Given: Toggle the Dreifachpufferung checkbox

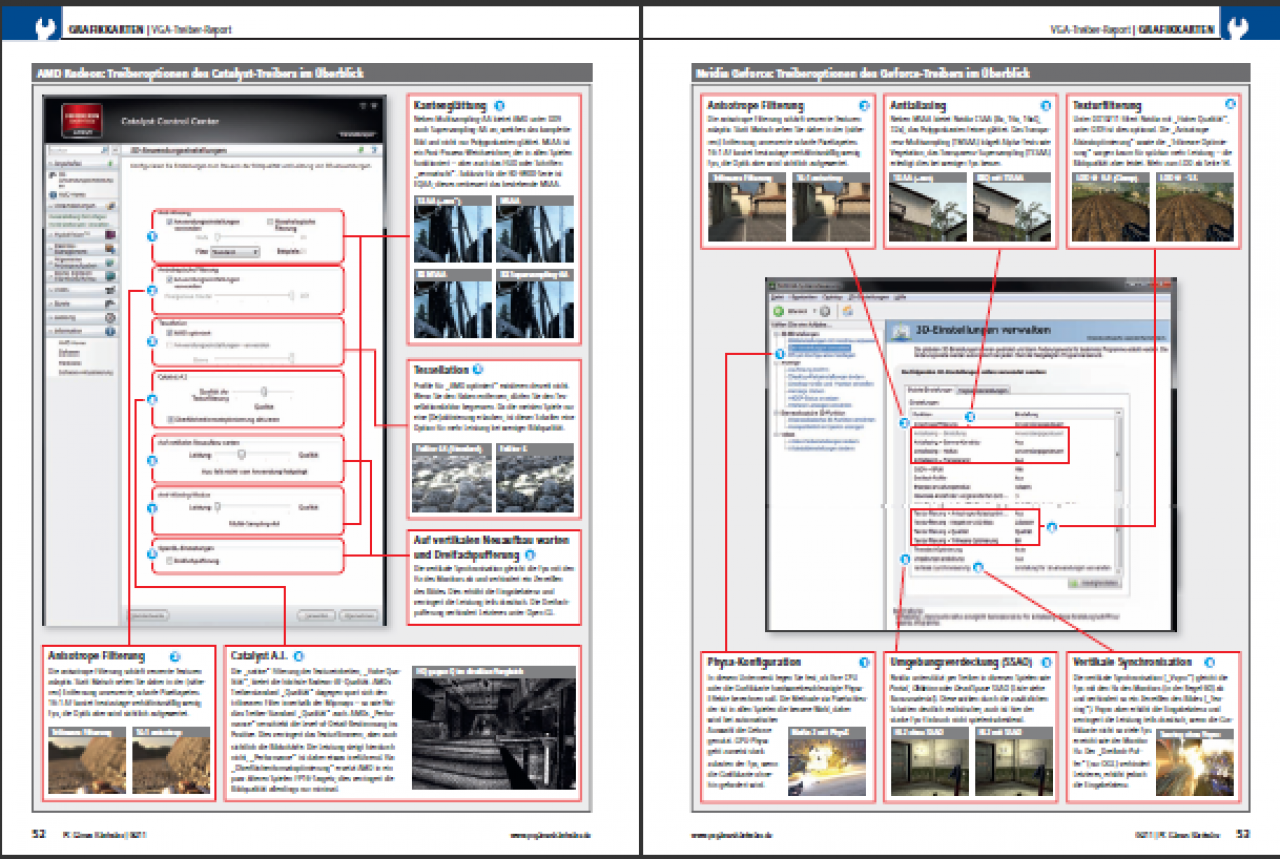Looking at the screenshot, I should (x=169, y=561).
